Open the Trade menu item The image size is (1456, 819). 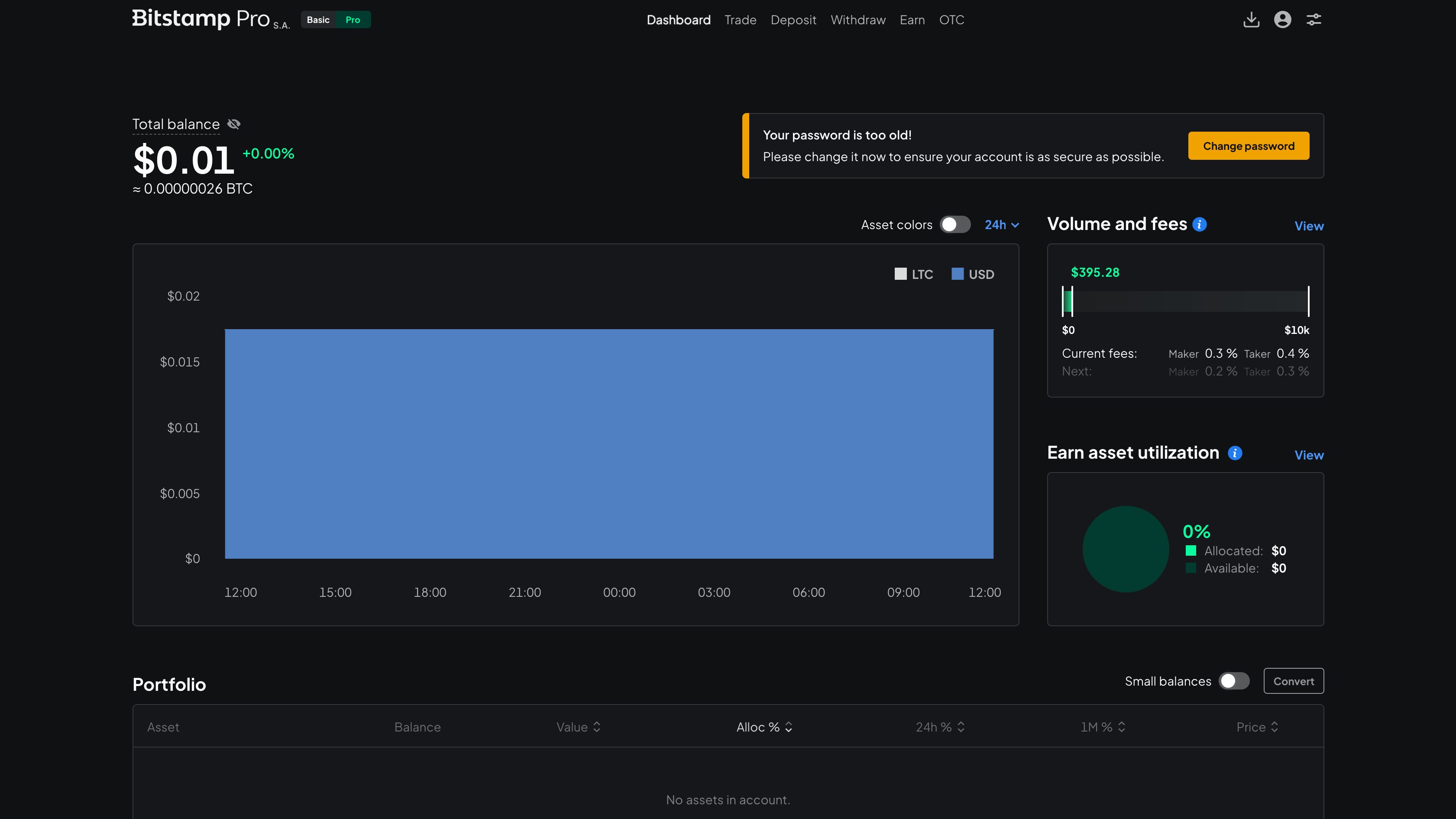(x=740, y=20)
